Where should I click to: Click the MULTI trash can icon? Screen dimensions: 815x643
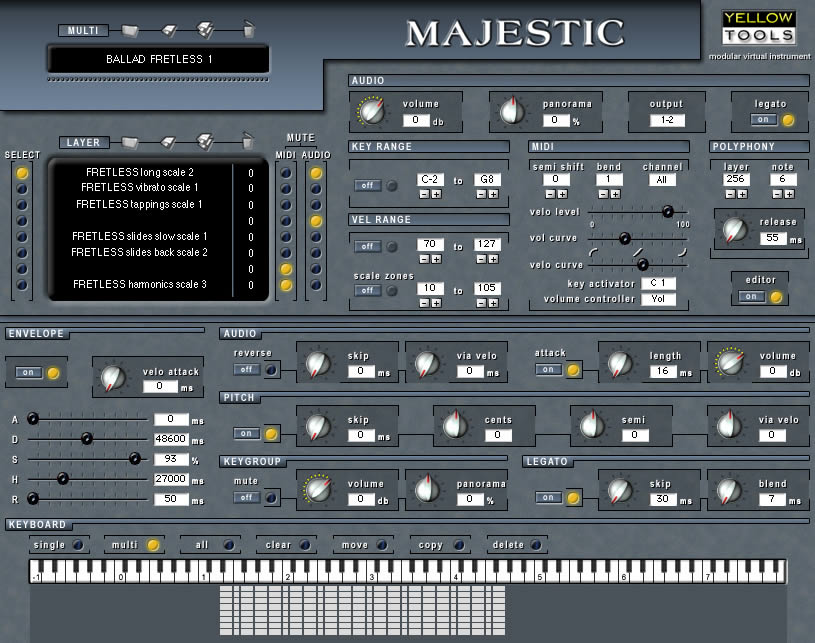pos(249,29)
